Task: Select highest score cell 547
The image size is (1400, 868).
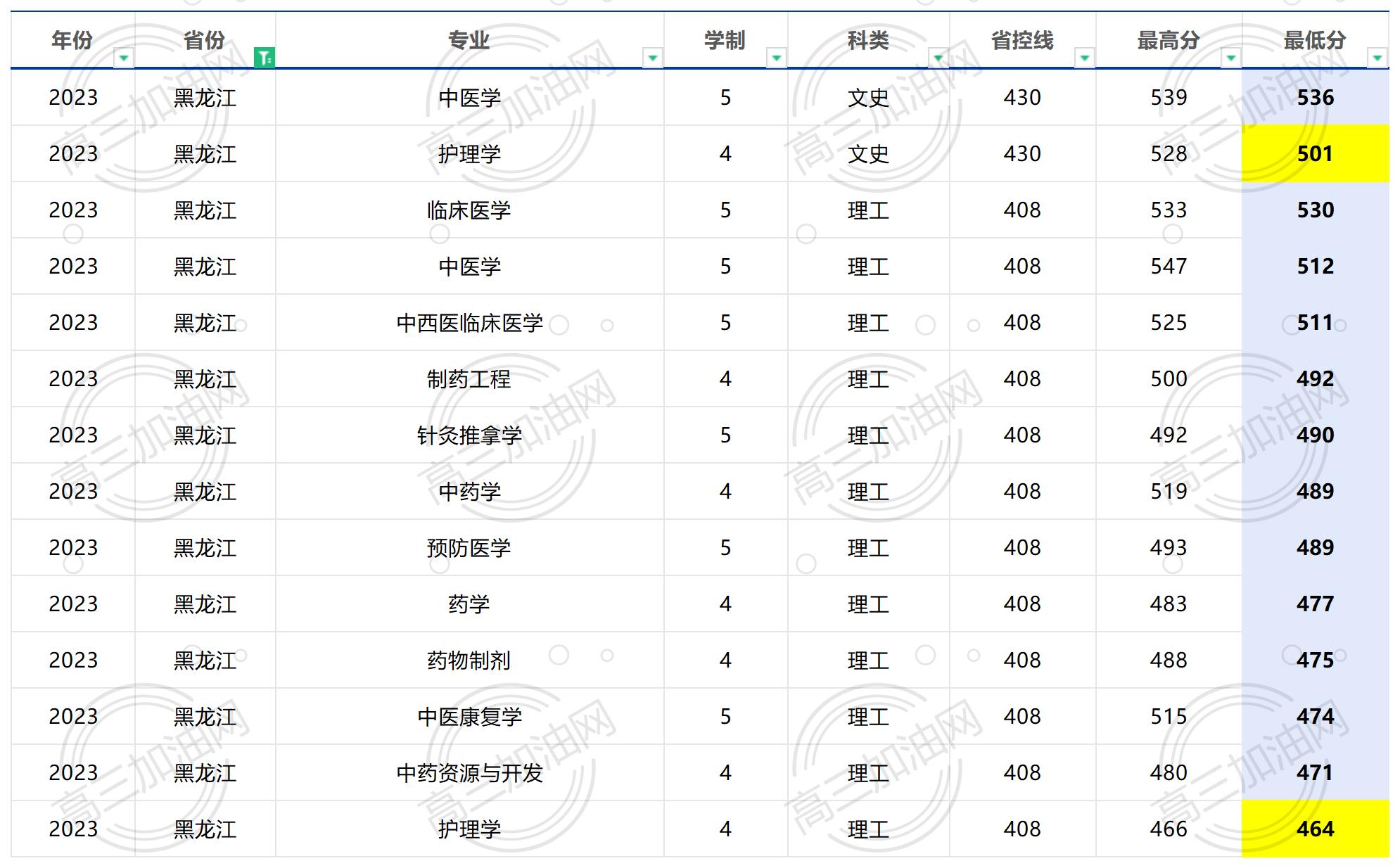Action: point(1169,266)
